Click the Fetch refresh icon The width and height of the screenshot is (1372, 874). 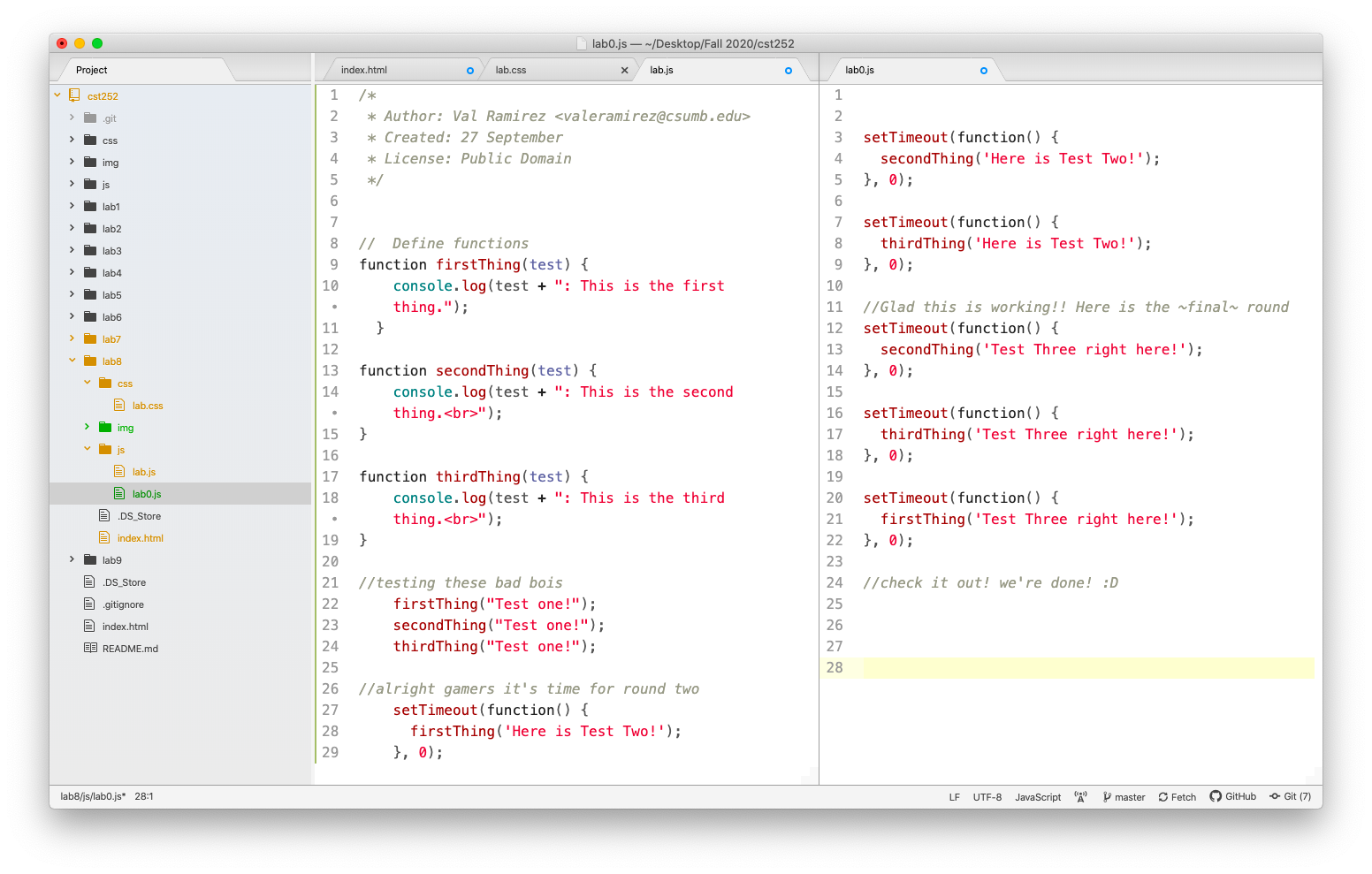tap(1162, 796)
